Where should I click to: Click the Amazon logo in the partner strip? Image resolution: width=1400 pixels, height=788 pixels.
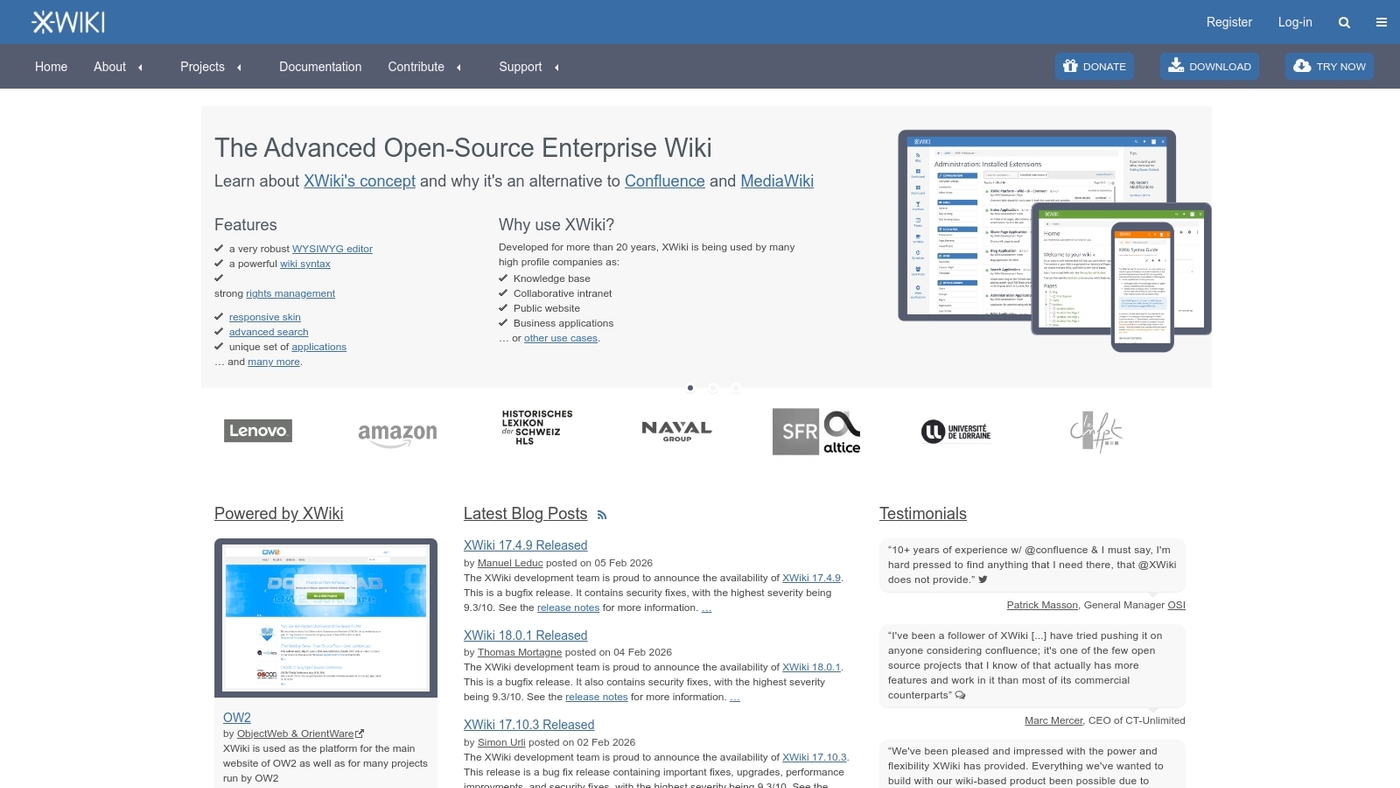pos(397,434)
